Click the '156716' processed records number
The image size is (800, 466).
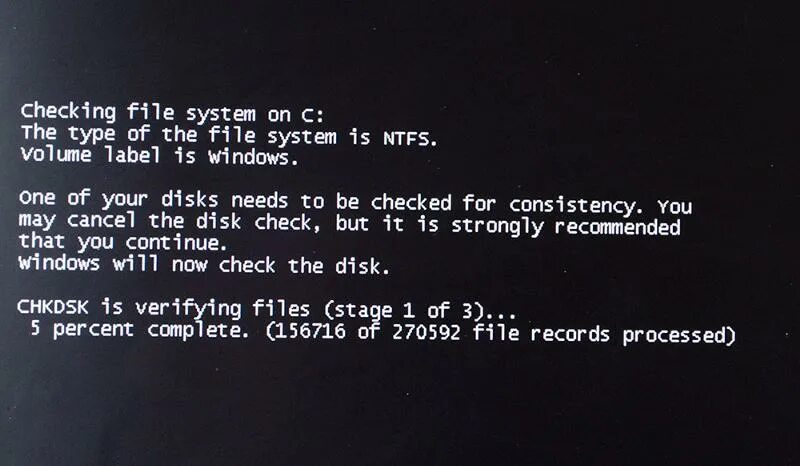[x=311, y=332]
